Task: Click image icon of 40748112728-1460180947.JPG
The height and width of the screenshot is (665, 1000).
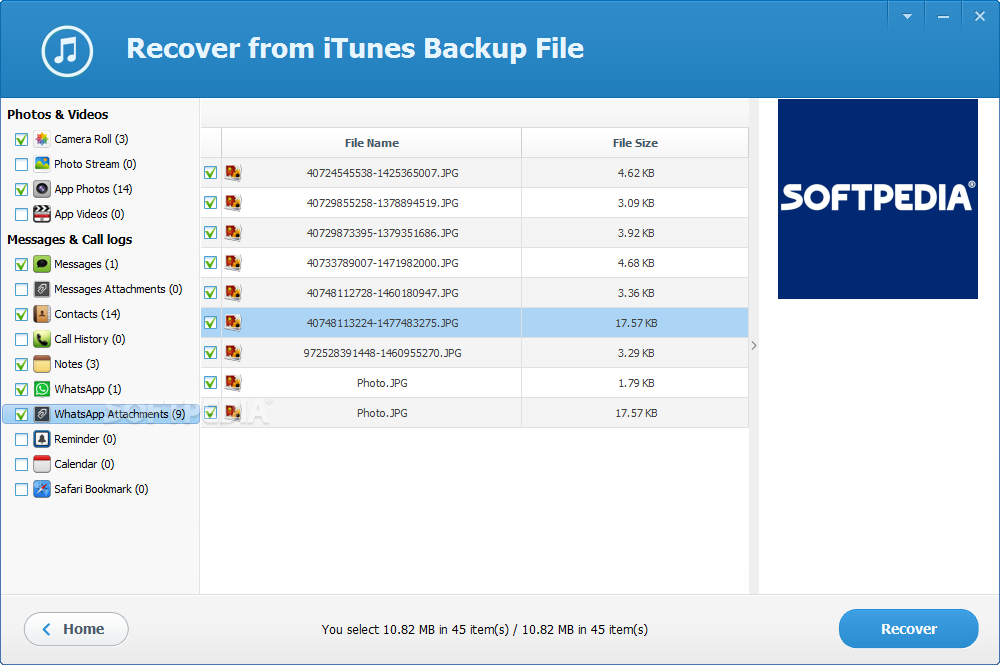Action: click(x=233, y=292)
